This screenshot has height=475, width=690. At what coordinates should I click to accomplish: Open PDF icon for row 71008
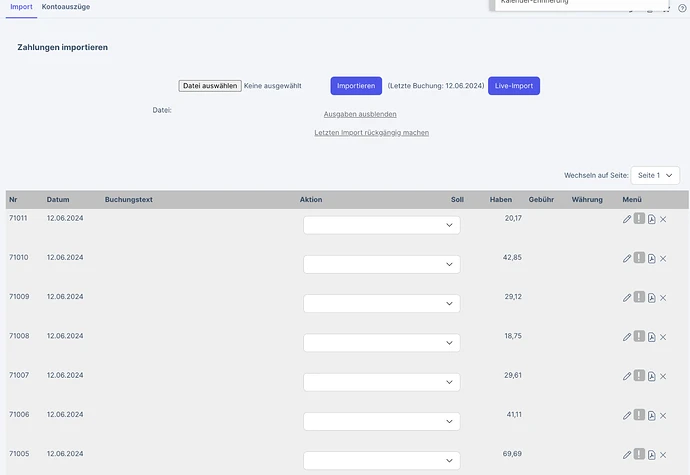pos(652,337)
